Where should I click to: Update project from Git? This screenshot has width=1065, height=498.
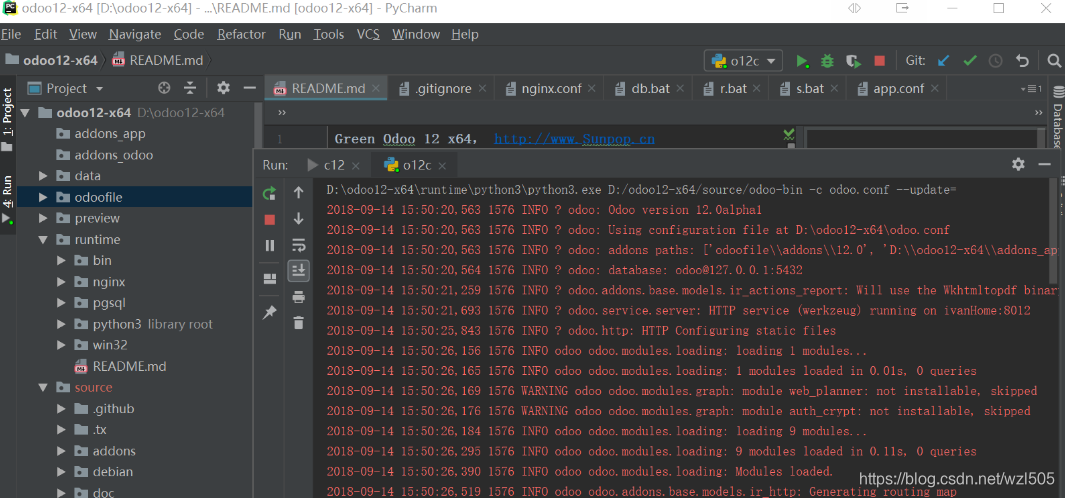943,61
